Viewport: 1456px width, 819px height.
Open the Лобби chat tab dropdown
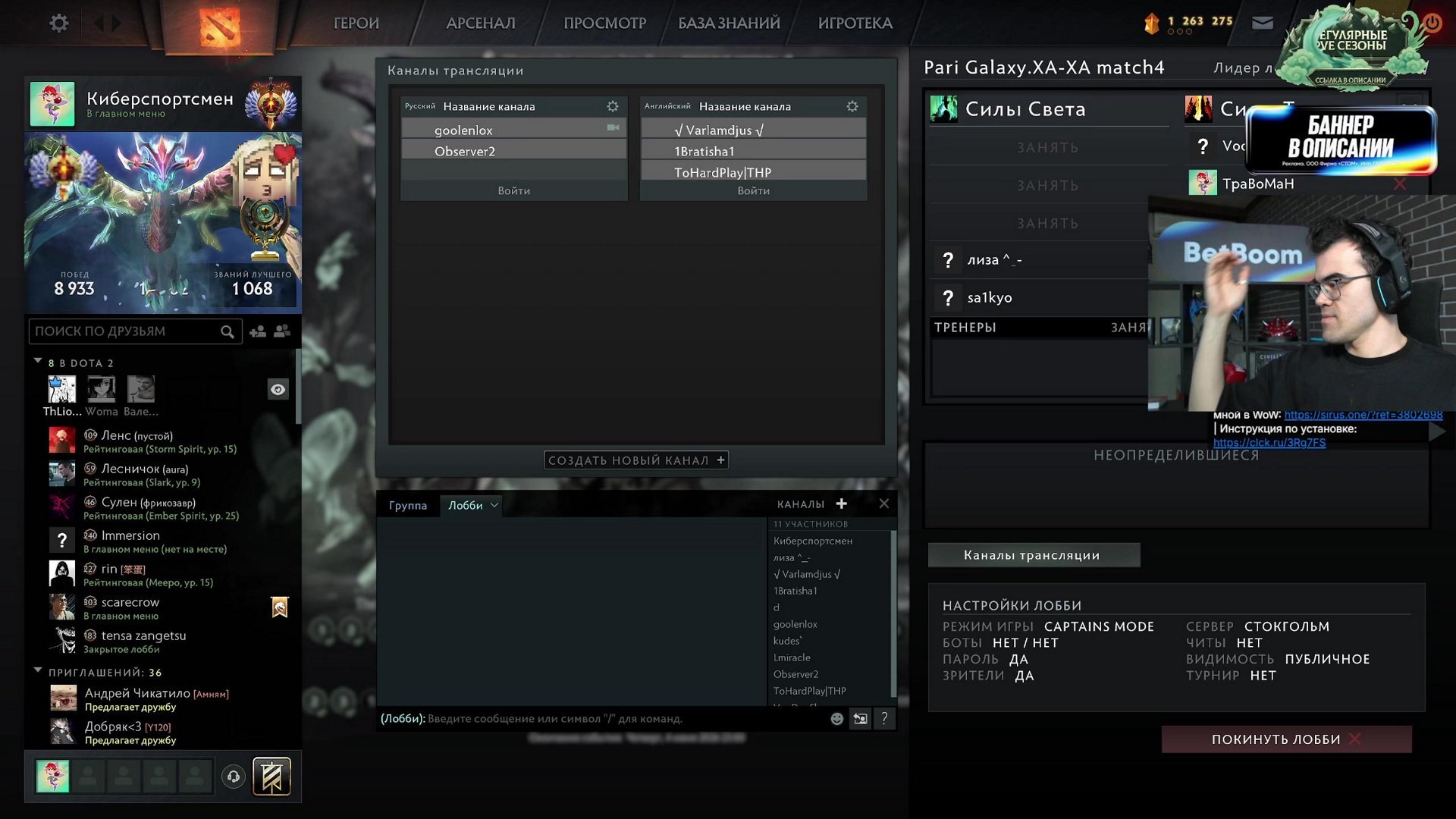(494, 505)
